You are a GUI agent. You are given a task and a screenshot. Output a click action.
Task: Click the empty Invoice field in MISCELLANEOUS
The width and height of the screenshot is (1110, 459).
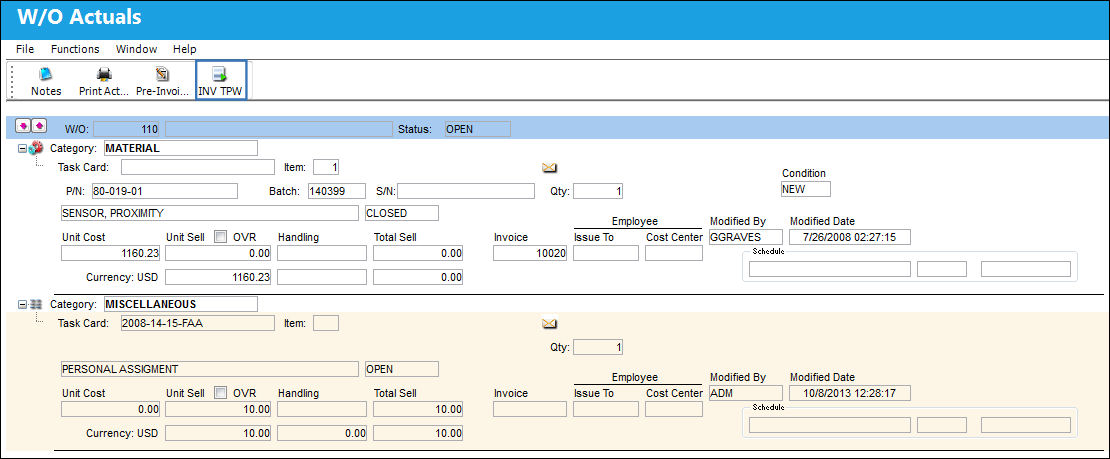tap(530, 409)
